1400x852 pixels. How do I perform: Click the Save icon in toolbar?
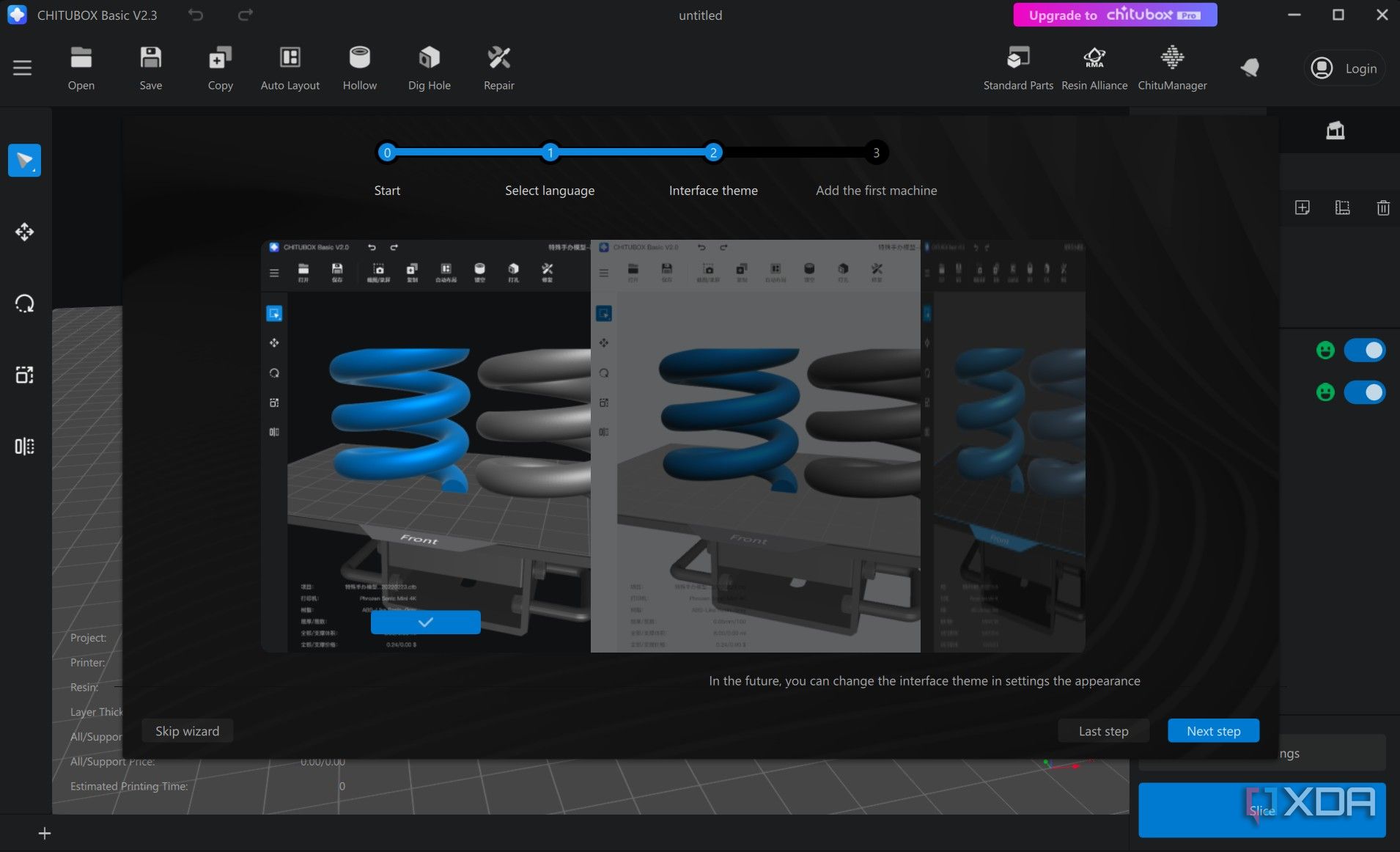click(x=150, y=68)
